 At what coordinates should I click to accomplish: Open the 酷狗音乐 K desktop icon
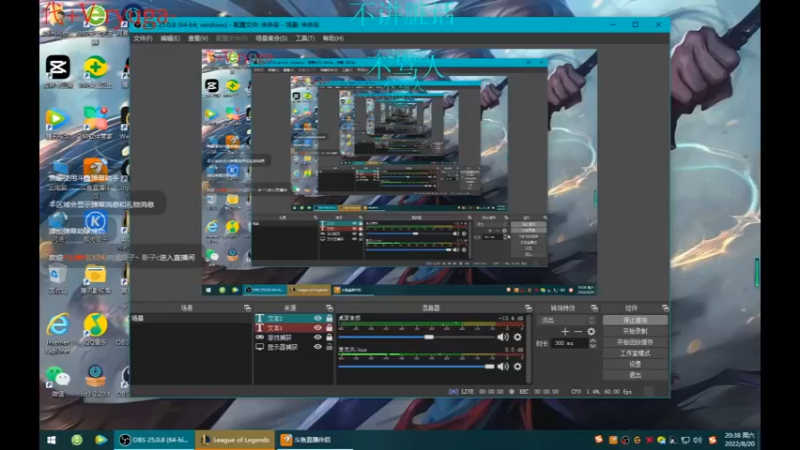point(95,227)
